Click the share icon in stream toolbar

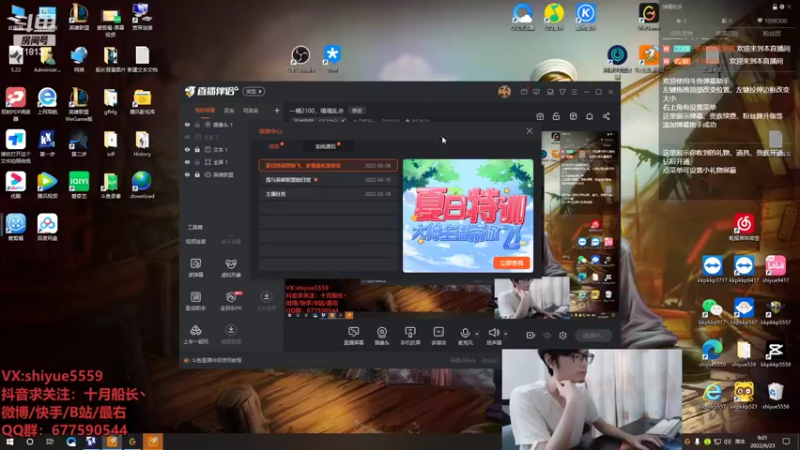(x=606, y=117)
